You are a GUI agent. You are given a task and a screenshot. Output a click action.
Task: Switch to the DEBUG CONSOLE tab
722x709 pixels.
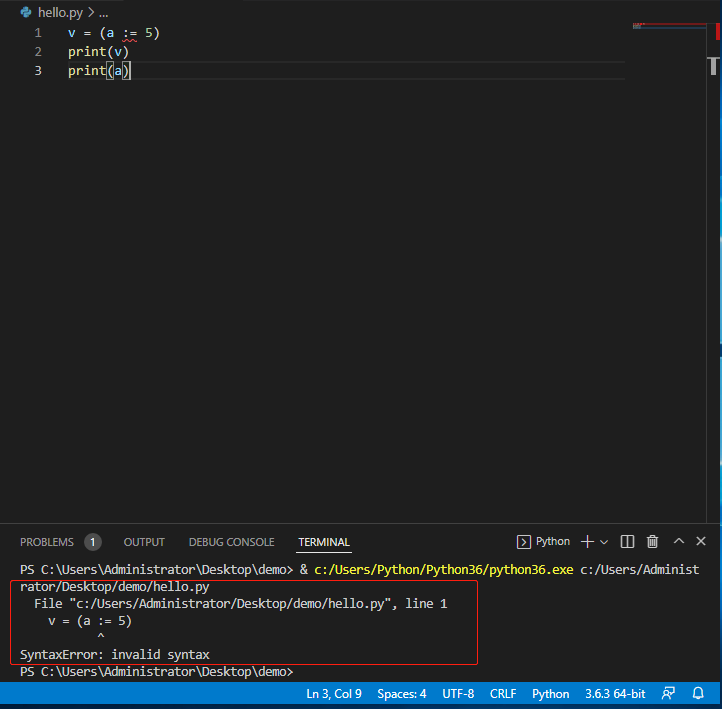point(231,542)
